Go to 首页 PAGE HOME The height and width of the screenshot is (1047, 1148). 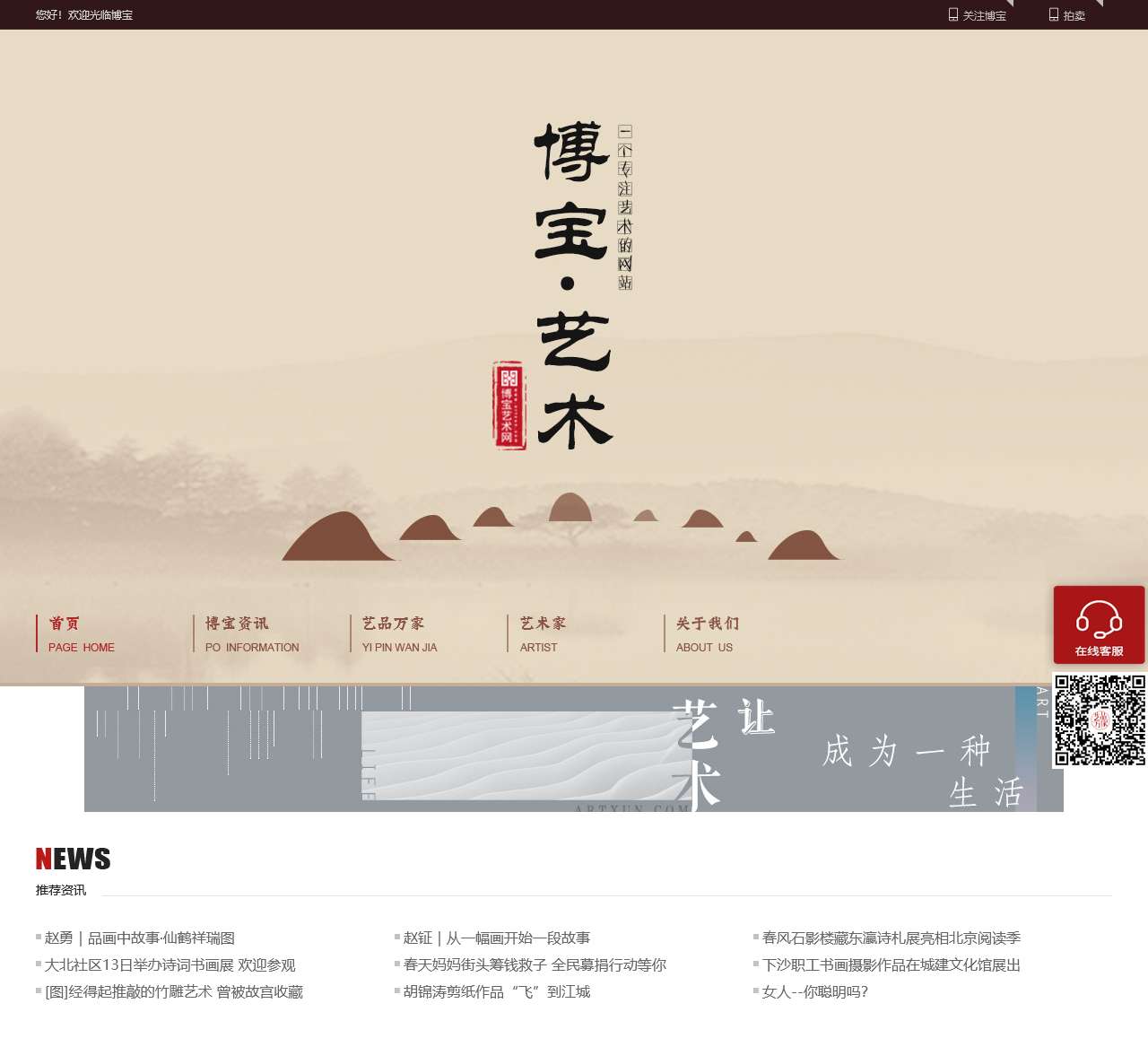pos(82,633)
